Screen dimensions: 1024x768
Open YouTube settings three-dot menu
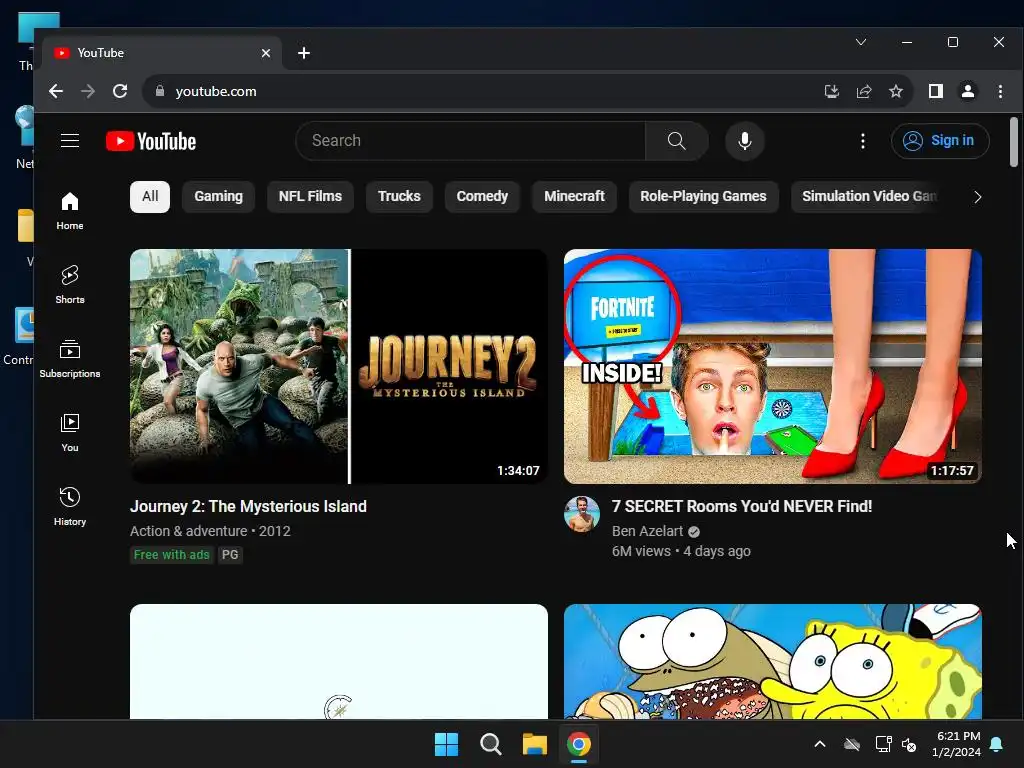point(863,141)
